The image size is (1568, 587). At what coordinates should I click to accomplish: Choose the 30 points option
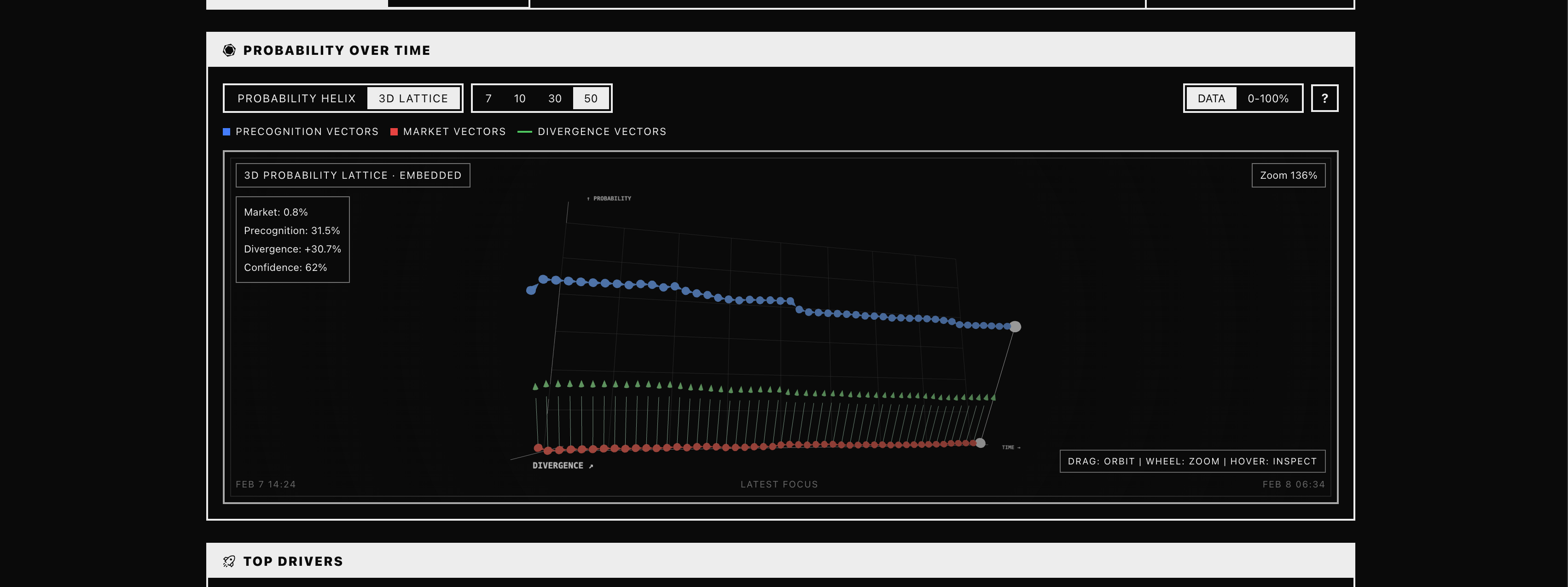pos(555,98)
